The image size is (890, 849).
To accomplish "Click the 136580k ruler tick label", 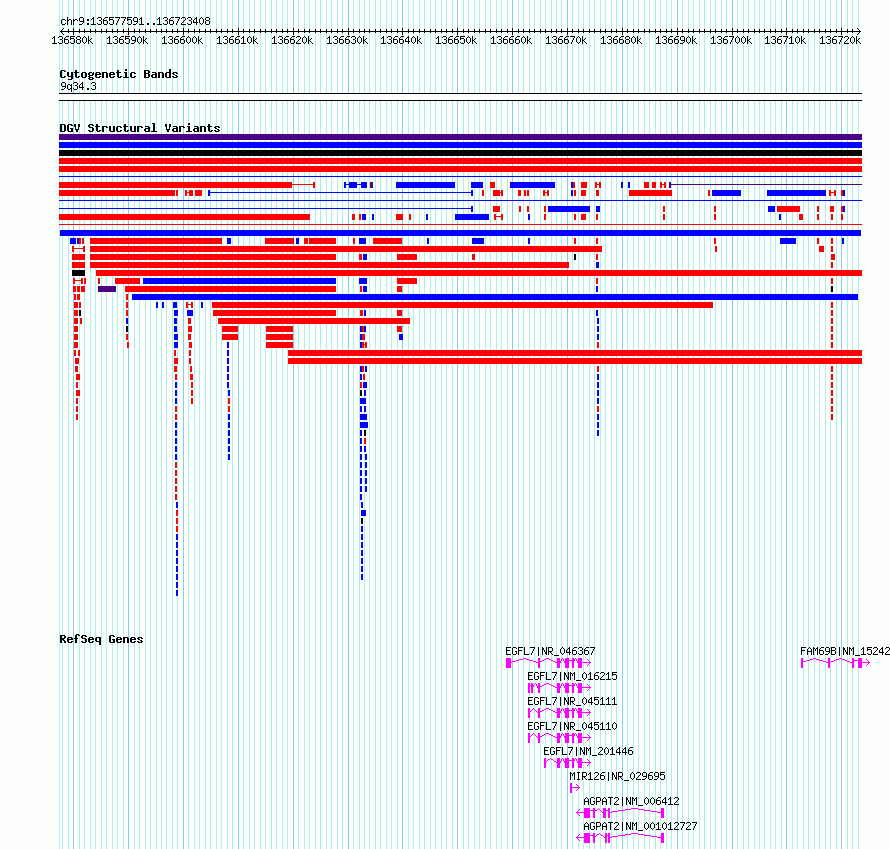I will pyautogui.click(x=72, y=40).
